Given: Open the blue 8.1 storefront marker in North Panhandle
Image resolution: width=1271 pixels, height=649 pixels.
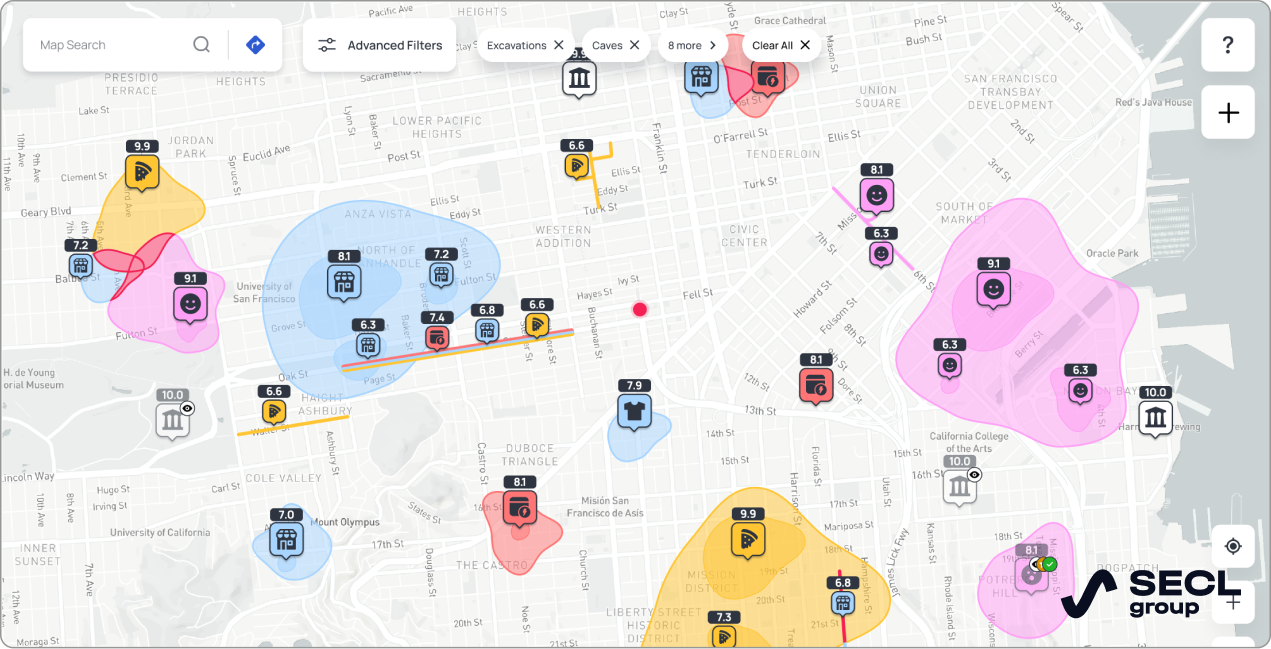Looking at the screenshot, I should tap(343, 285).
